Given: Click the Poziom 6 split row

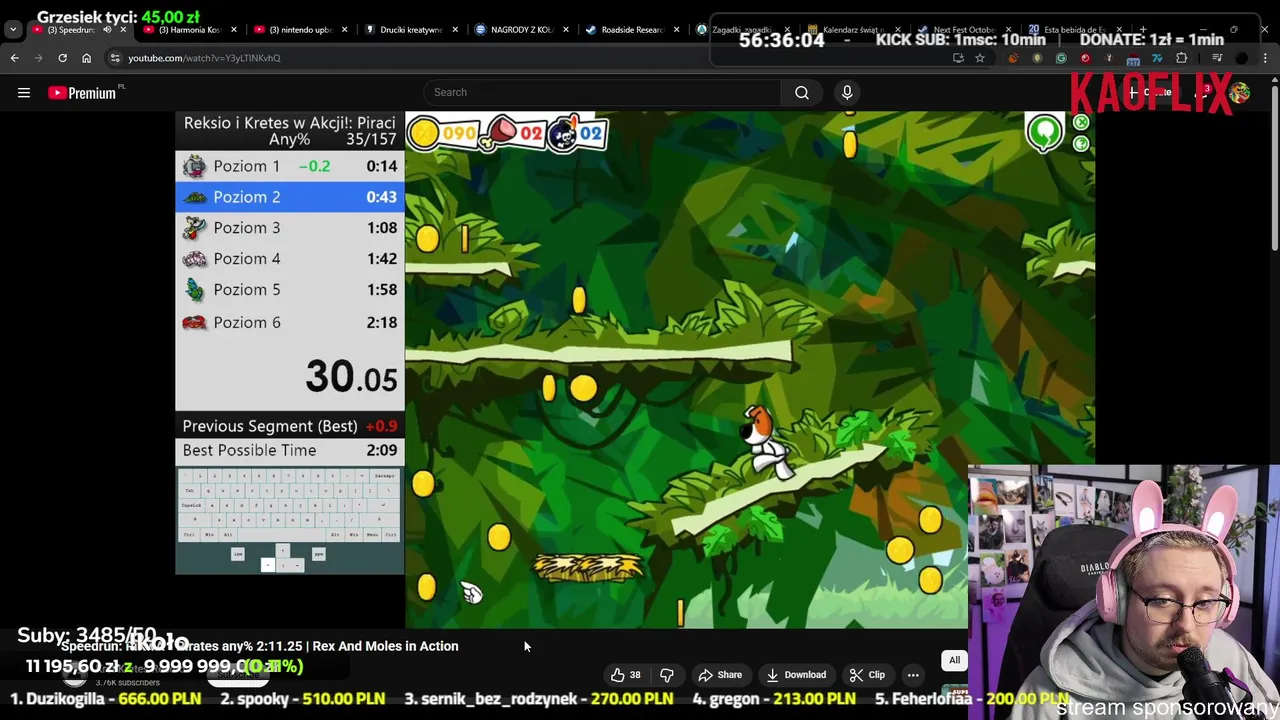Looking at the screenshot, I should (x=290, y=322).
